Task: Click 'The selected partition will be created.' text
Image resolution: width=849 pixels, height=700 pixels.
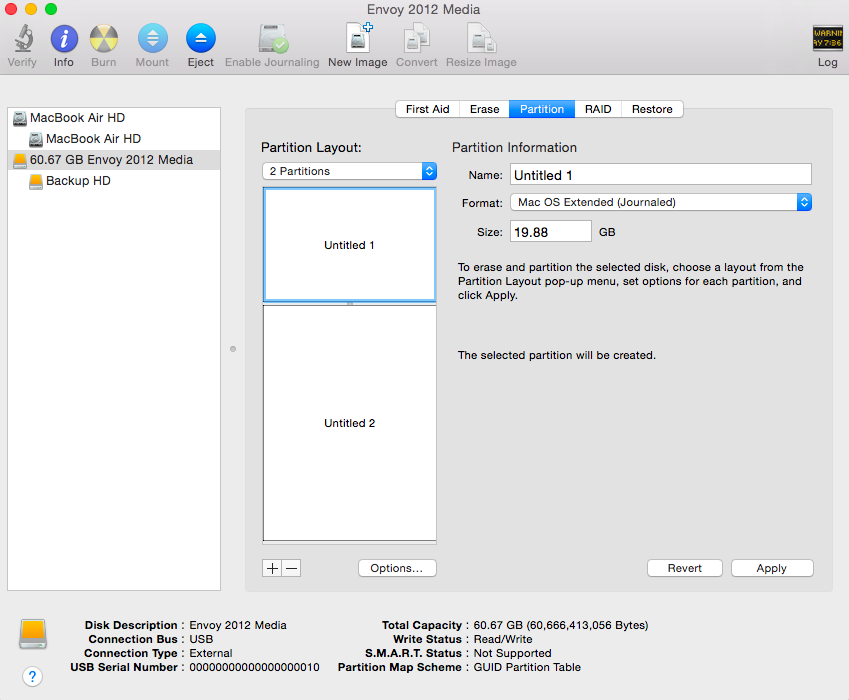Action: click(x=557, y=356)
